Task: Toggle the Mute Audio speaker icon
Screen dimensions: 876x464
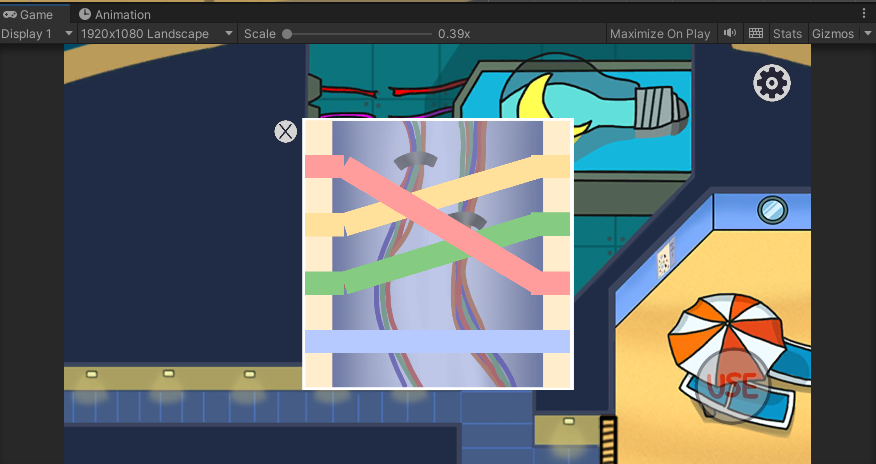Action: click(730, 34)
